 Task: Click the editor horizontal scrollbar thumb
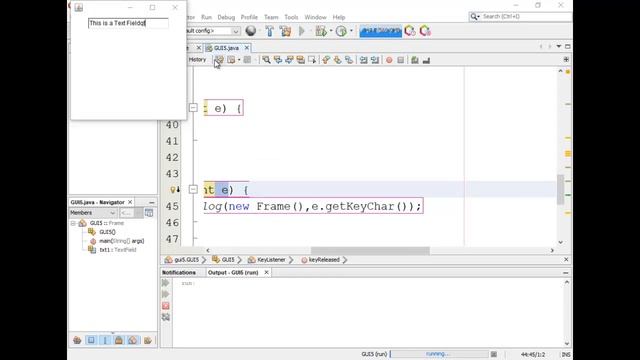370,250
